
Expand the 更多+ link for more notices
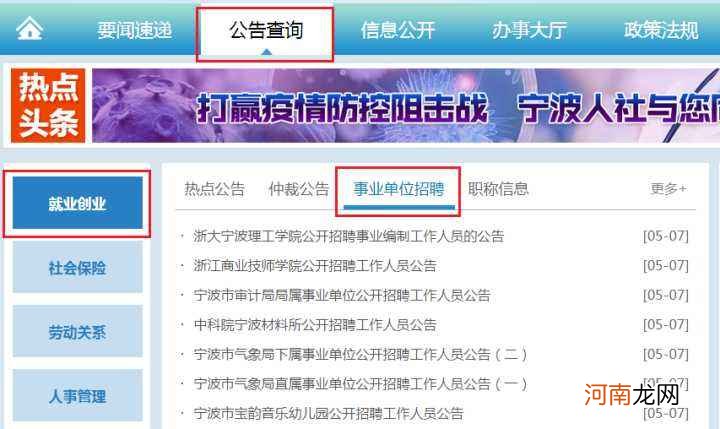[x=668, y=188]
